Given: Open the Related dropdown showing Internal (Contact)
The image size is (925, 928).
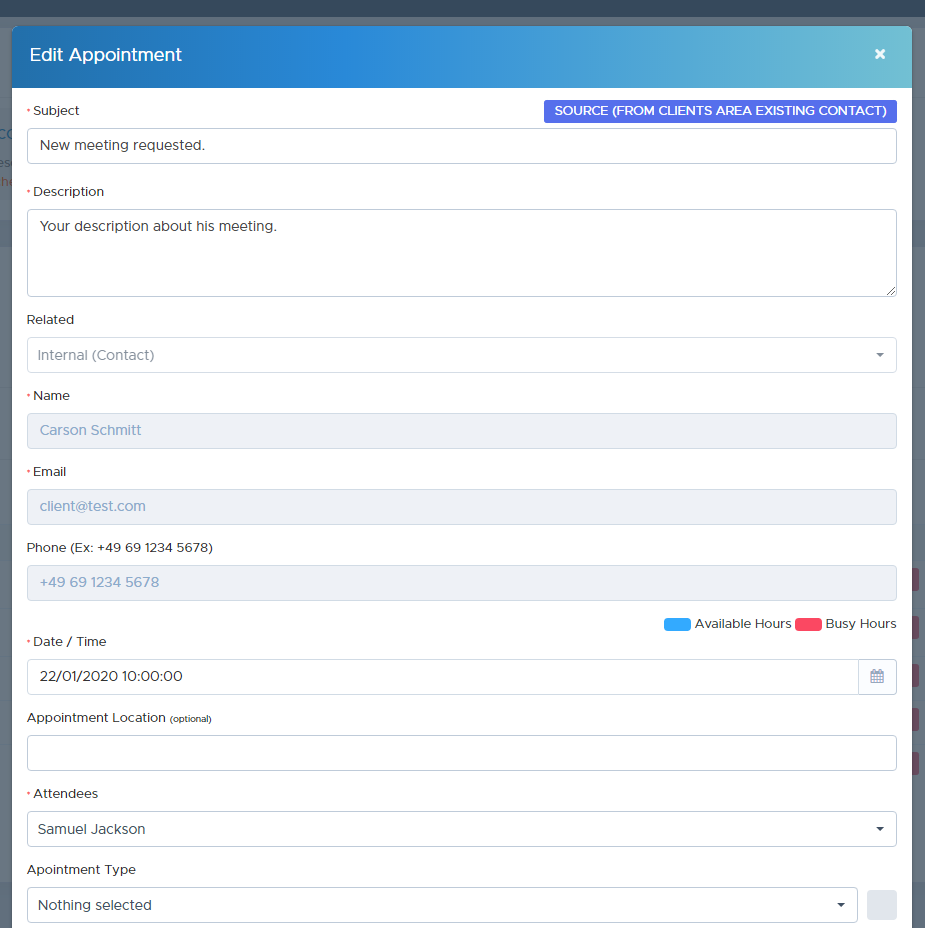Looking at the screenshot, I should (461, 355).
